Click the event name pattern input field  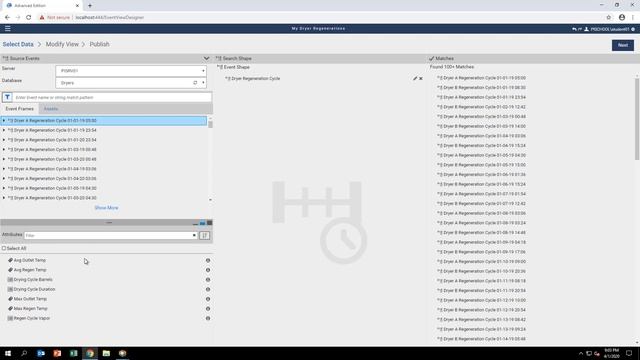(112, 98)
